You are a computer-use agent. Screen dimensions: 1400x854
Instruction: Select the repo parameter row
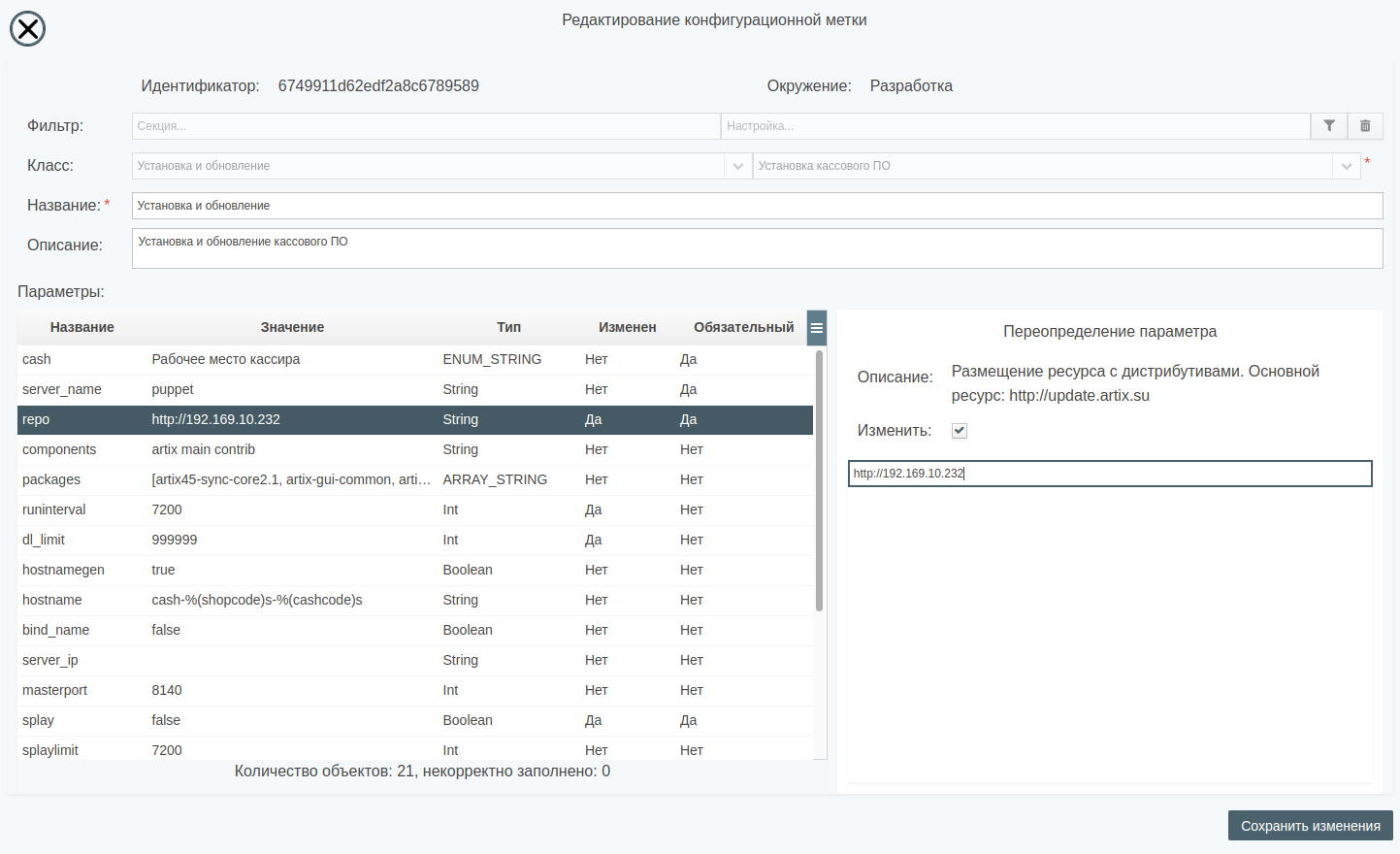pyautogui.click(x=415, y=420)
